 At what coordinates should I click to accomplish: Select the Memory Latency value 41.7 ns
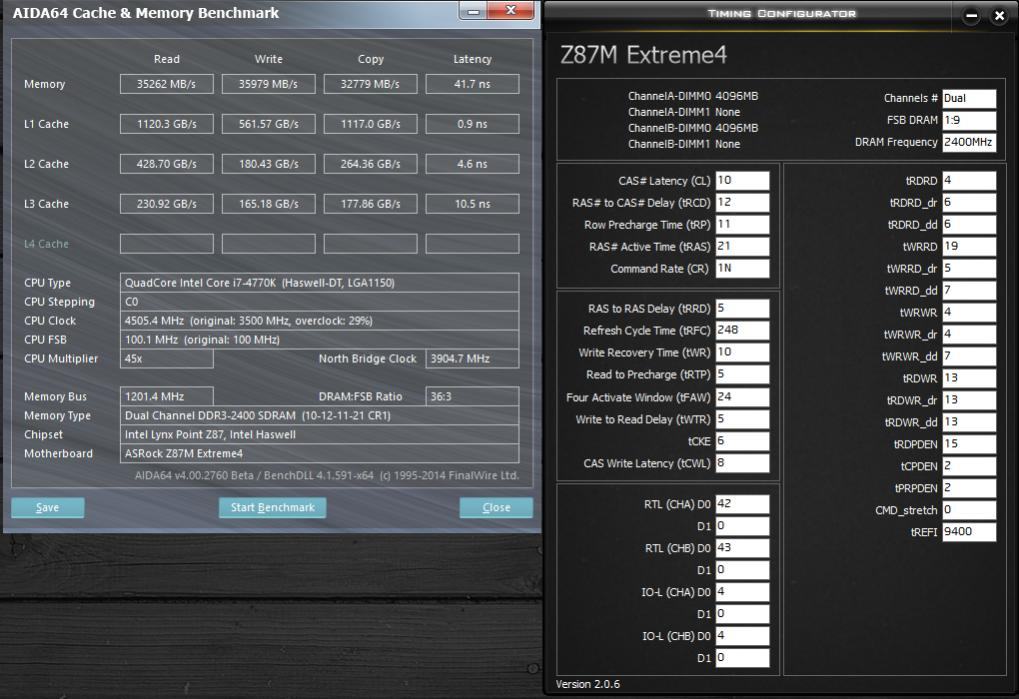(x=472, y=84)
